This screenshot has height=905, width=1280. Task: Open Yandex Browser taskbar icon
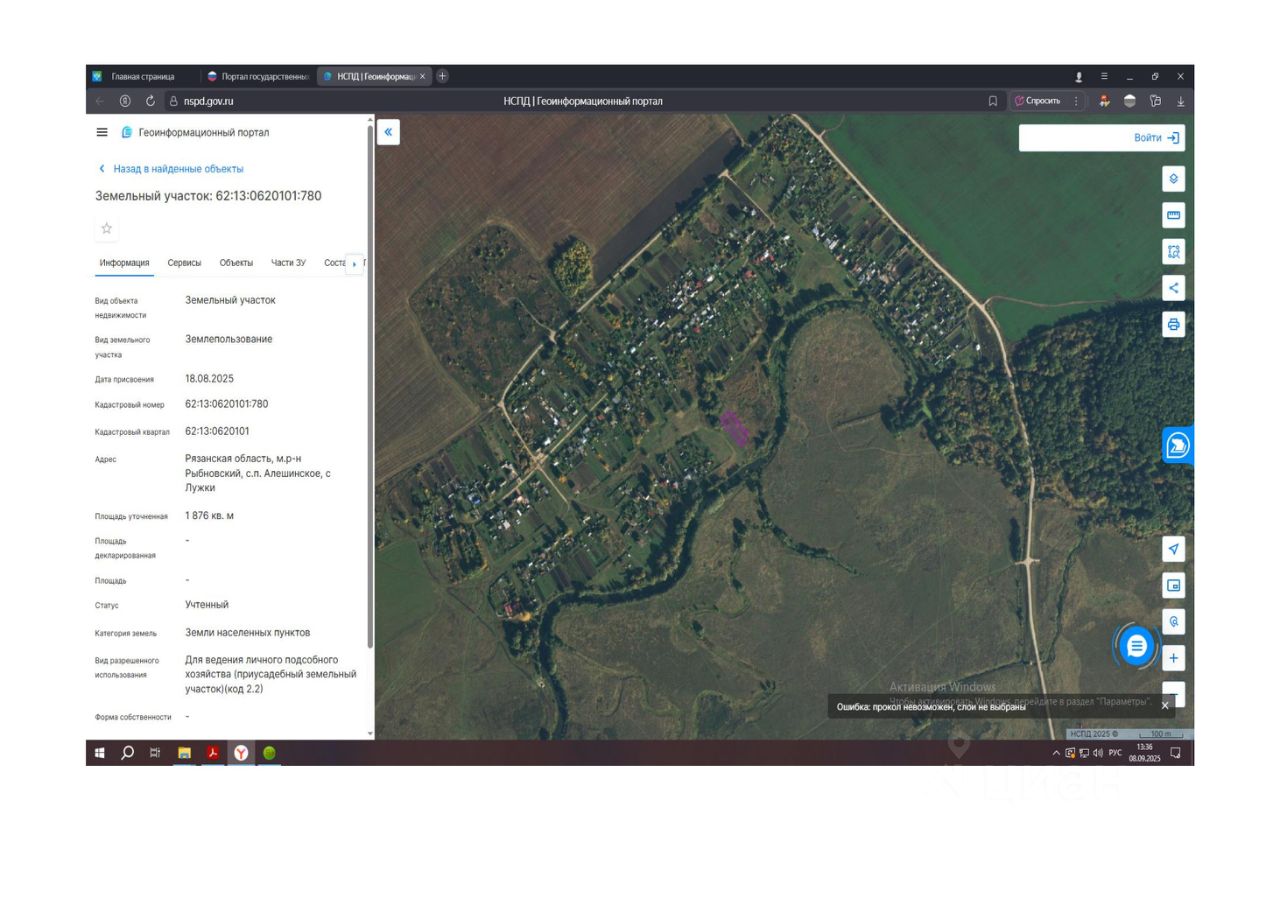241,753
